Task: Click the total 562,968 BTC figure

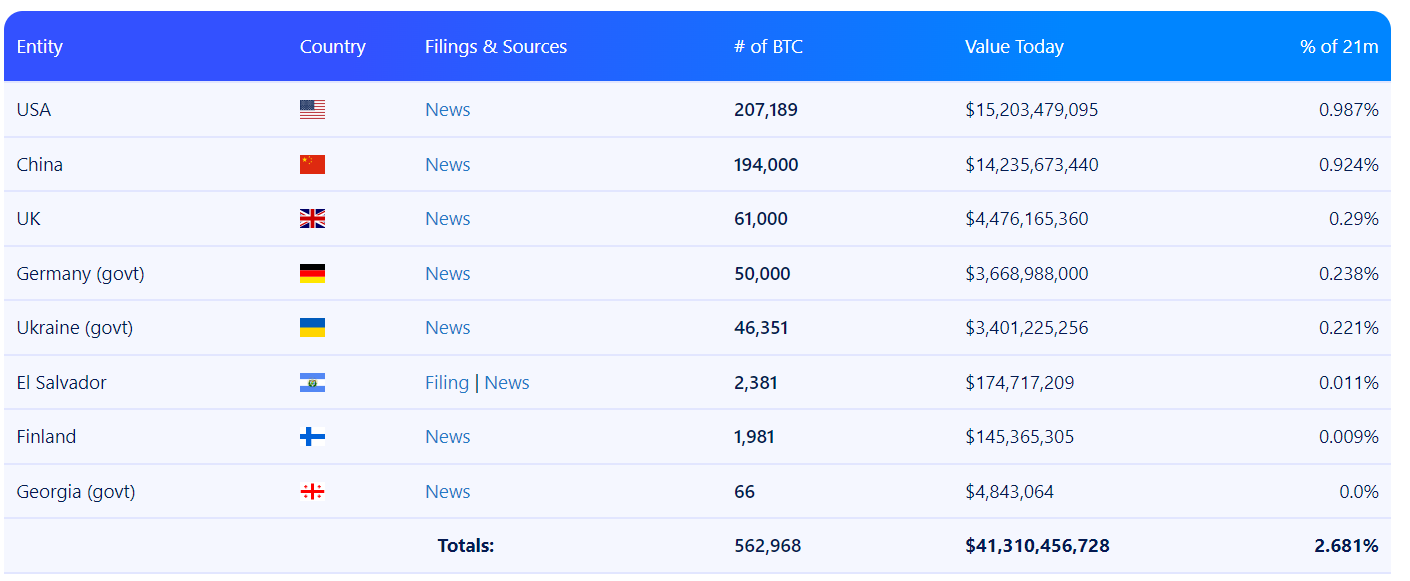Action: (x=768, y=546)
